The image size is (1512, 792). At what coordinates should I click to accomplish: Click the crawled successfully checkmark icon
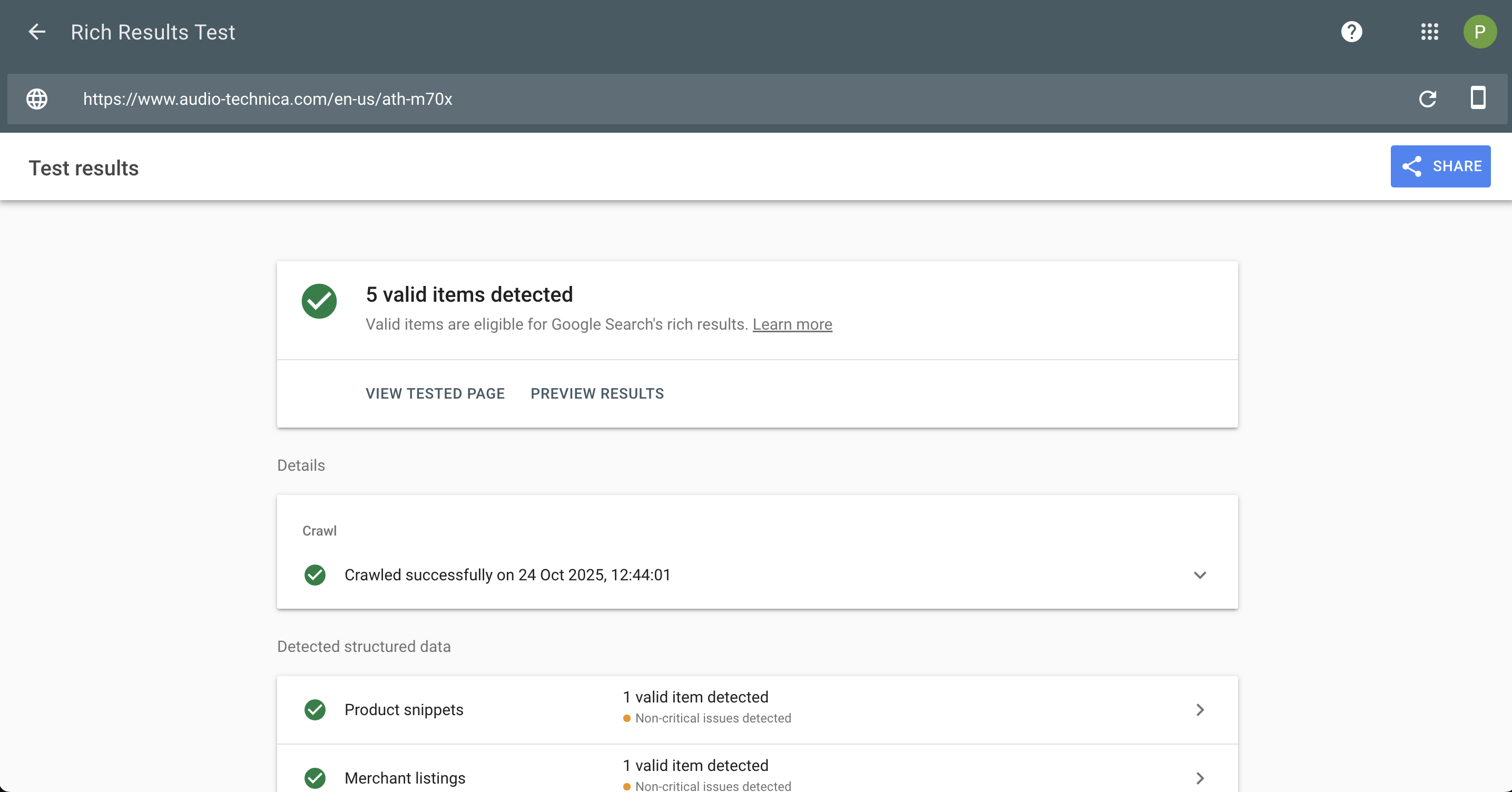point(315,575)
